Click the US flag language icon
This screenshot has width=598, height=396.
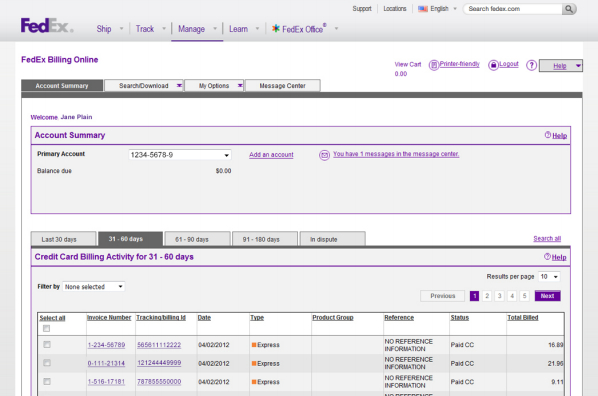[x=423, y=9]
